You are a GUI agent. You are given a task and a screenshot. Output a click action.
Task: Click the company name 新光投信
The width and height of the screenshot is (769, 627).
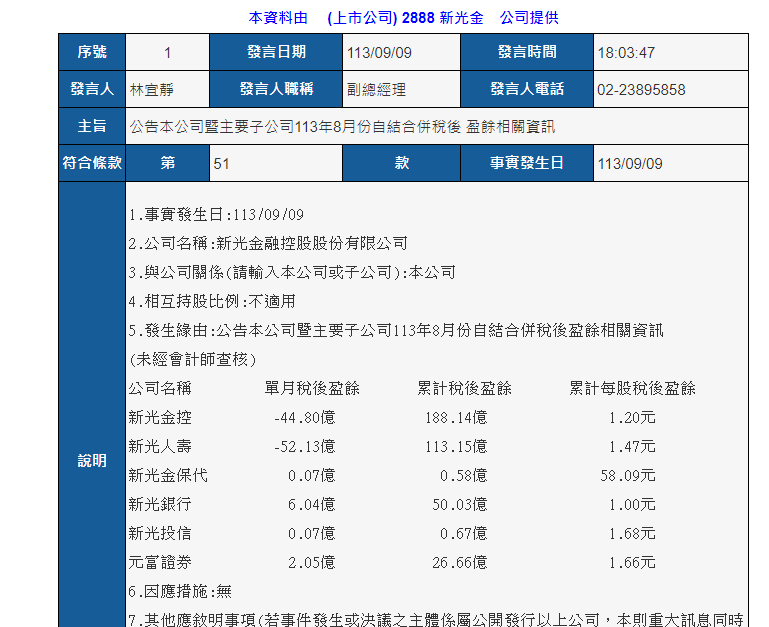(159, 533)
